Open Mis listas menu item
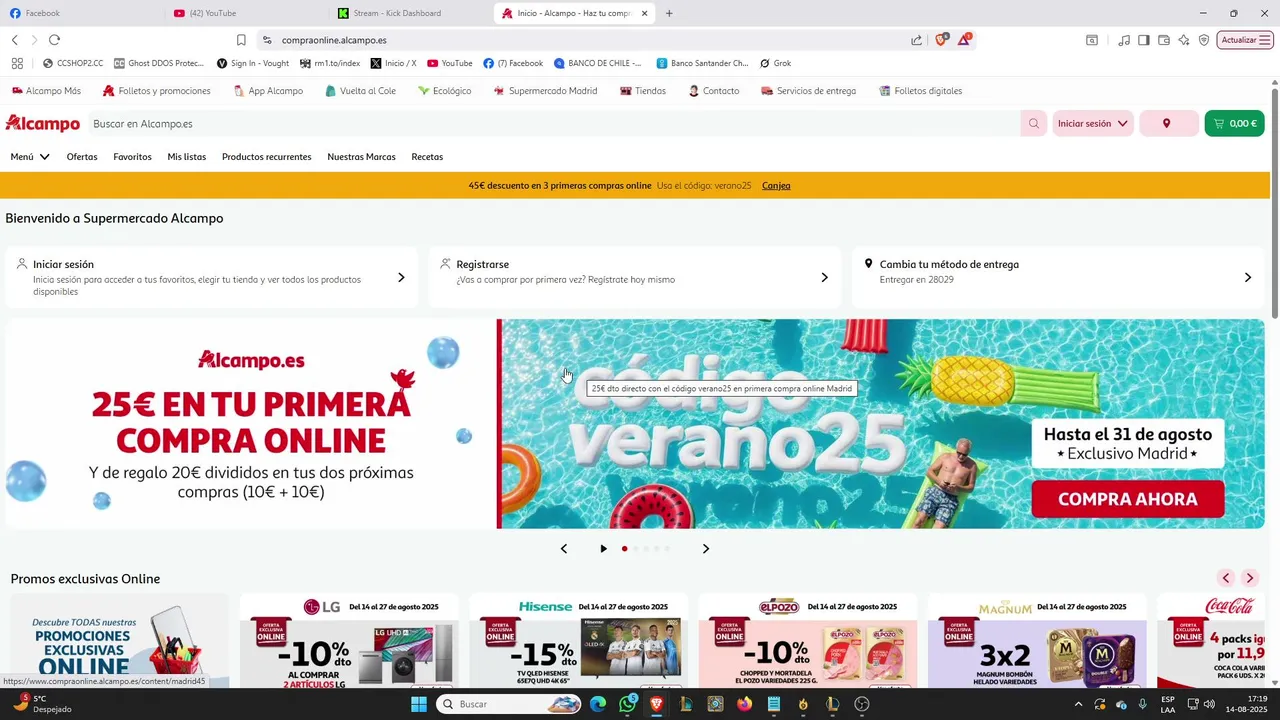Viewport: 1280px width, 720px height. click(187, 157)
